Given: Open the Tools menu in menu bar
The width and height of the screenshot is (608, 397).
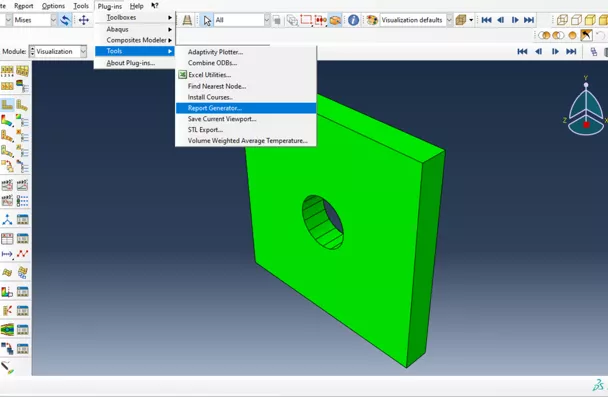Looking at the screenshot, I should click(x=81, y=6).
